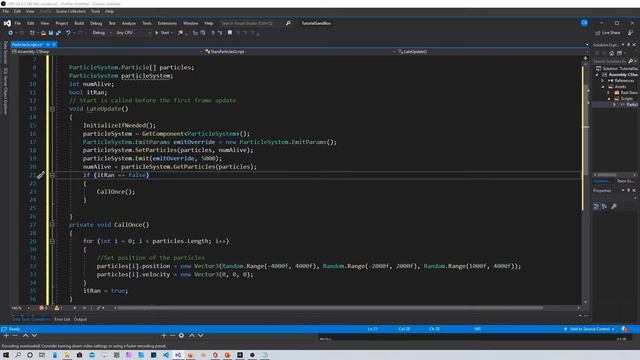640x360 pixels.
Task: Open the Project menu
Action: tap(62, 23)
